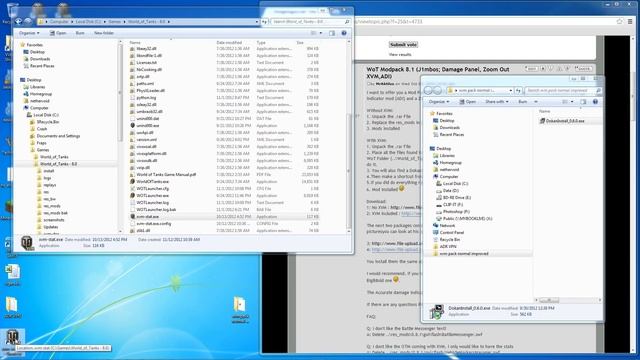Open the xvm-stat.exe file in World_of_Tanks window
The height and width of the screenshot is (360, 640).
point(147,216)
